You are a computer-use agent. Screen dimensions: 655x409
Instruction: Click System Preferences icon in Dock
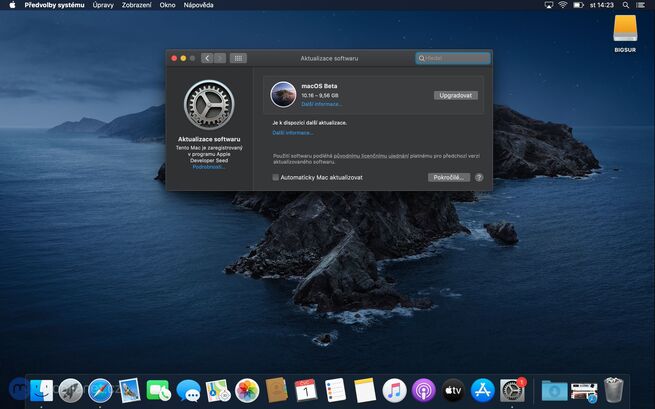(x=512, y=391)
